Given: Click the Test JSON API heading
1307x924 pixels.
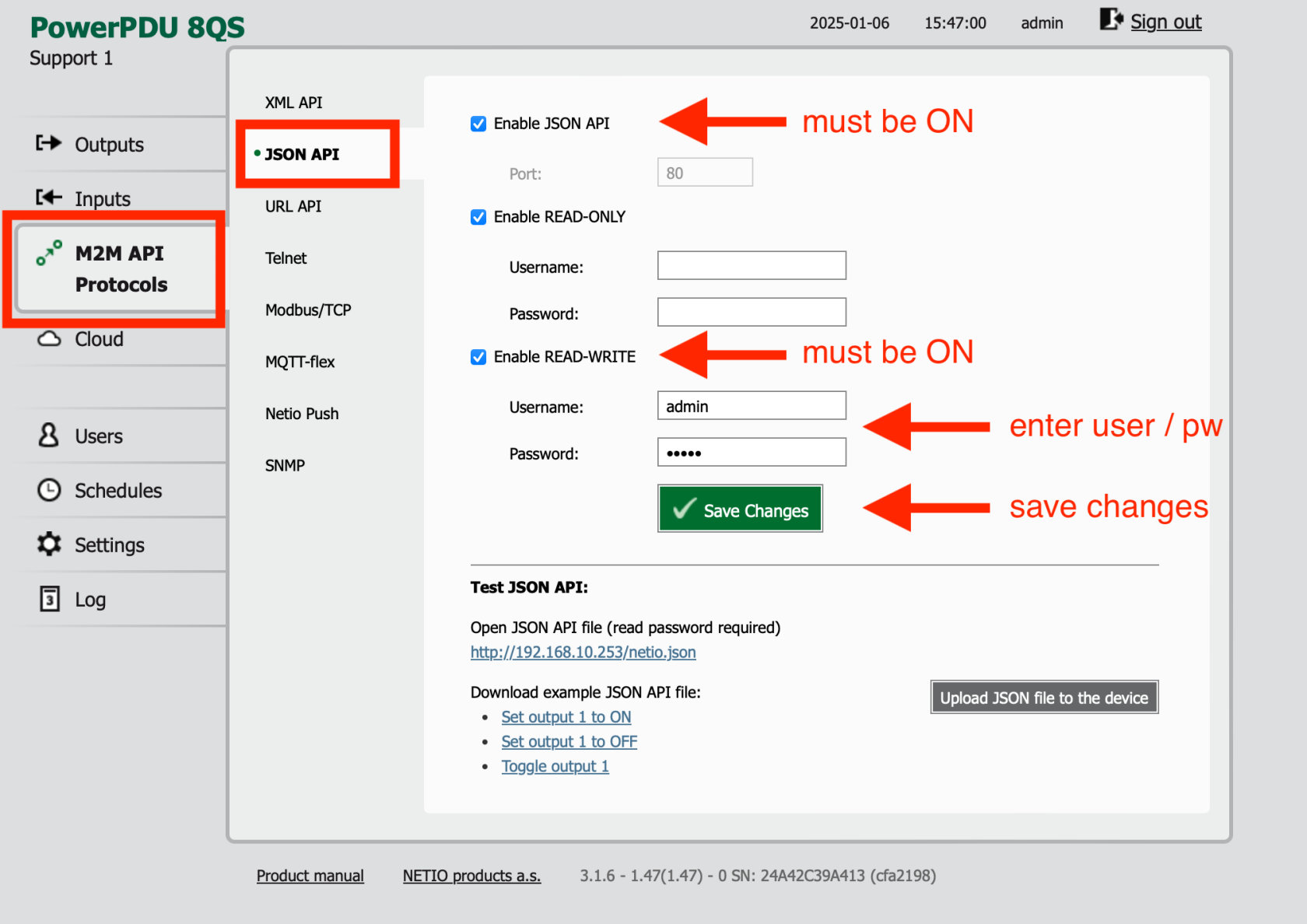Looking at the screenshot, I should [529, 587].
